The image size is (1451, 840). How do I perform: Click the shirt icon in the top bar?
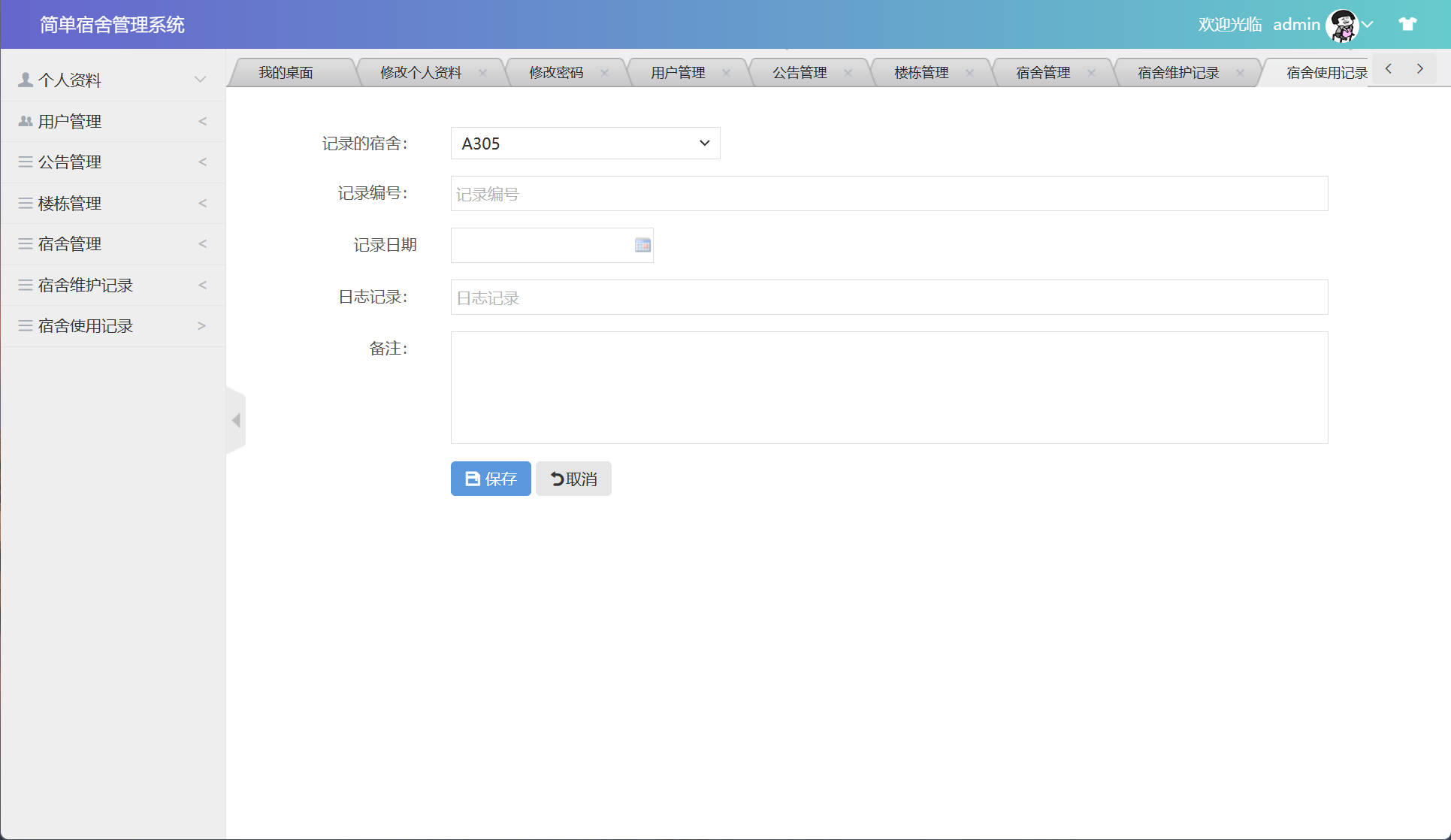1406,24
